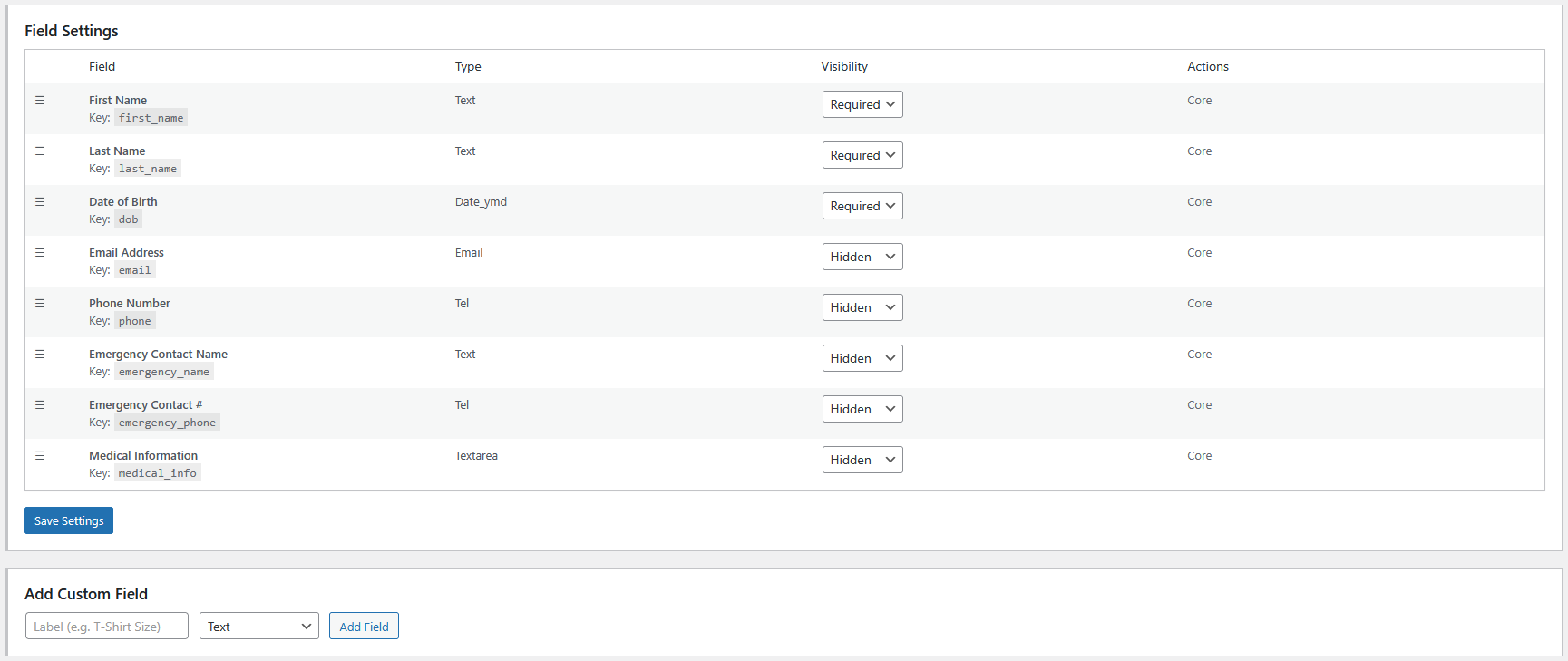
Task: Expand Emergency Contact Name visibility dropdown
Action: [862, 358]
